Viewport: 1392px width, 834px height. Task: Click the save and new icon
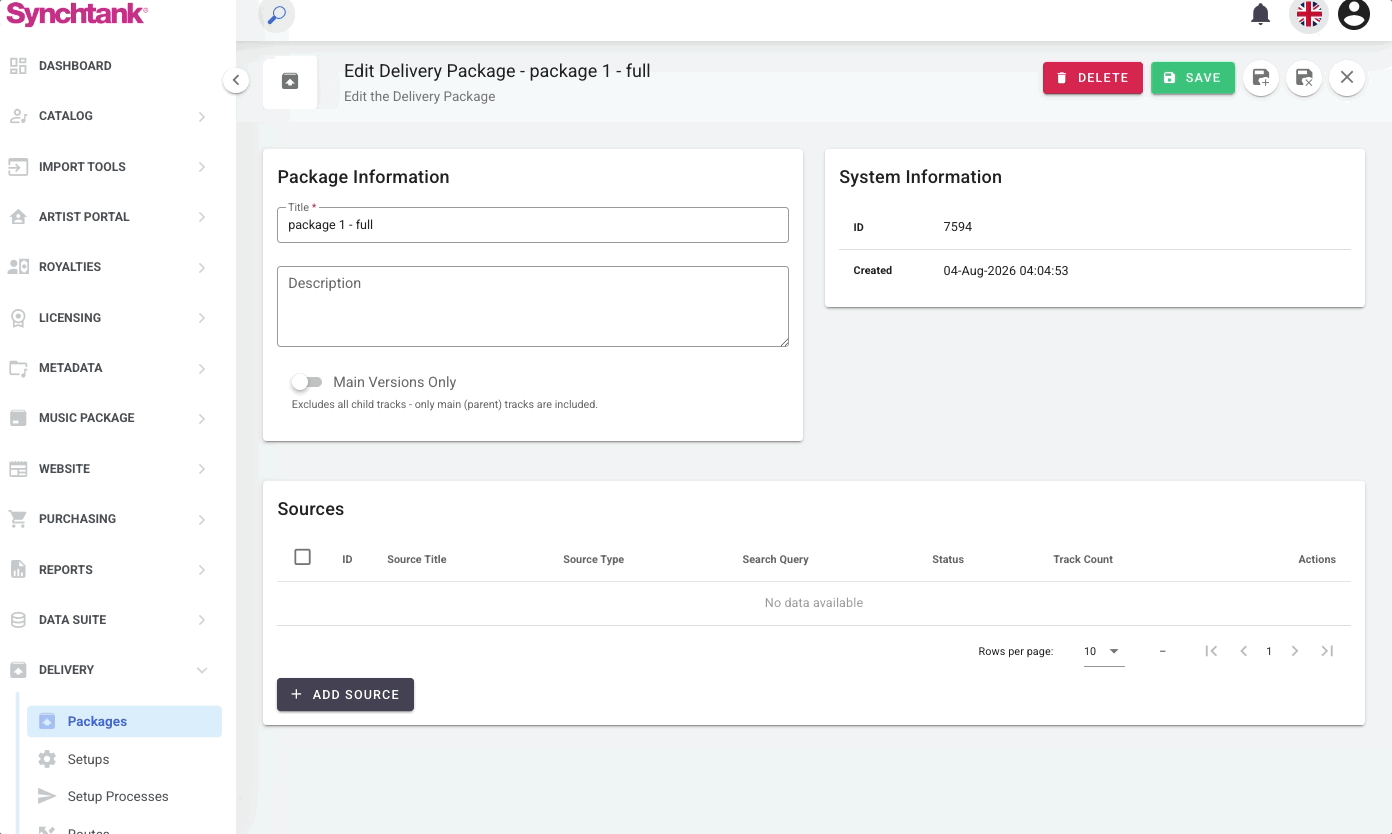(1261, 78)
